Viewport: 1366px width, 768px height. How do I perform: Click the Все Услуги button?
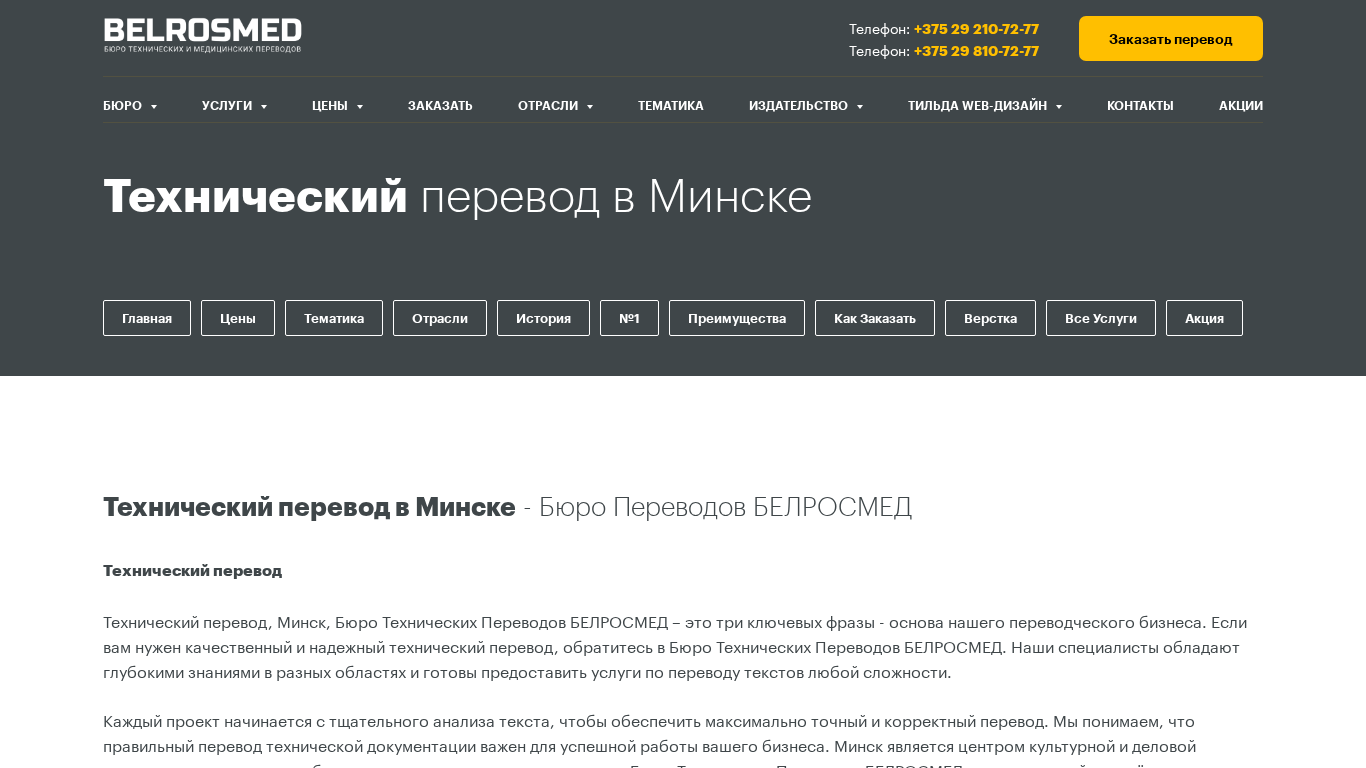[1101, 318]
